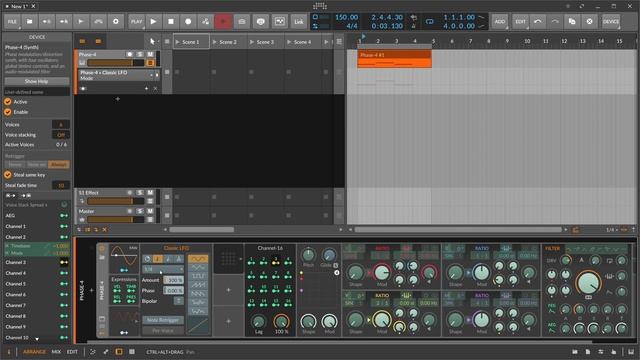The image size is (640, 360).
Task: Click the 4/4 time signature field
Action: tap(351, 26)
